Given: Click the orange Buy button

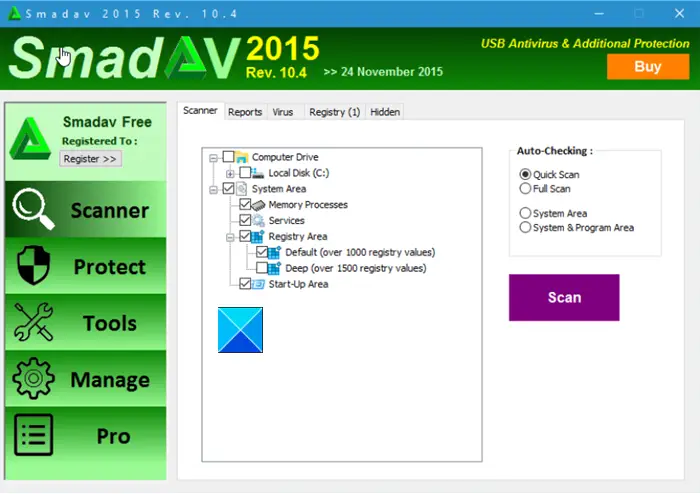Looking at the screenshot, I should click(648, 66).
